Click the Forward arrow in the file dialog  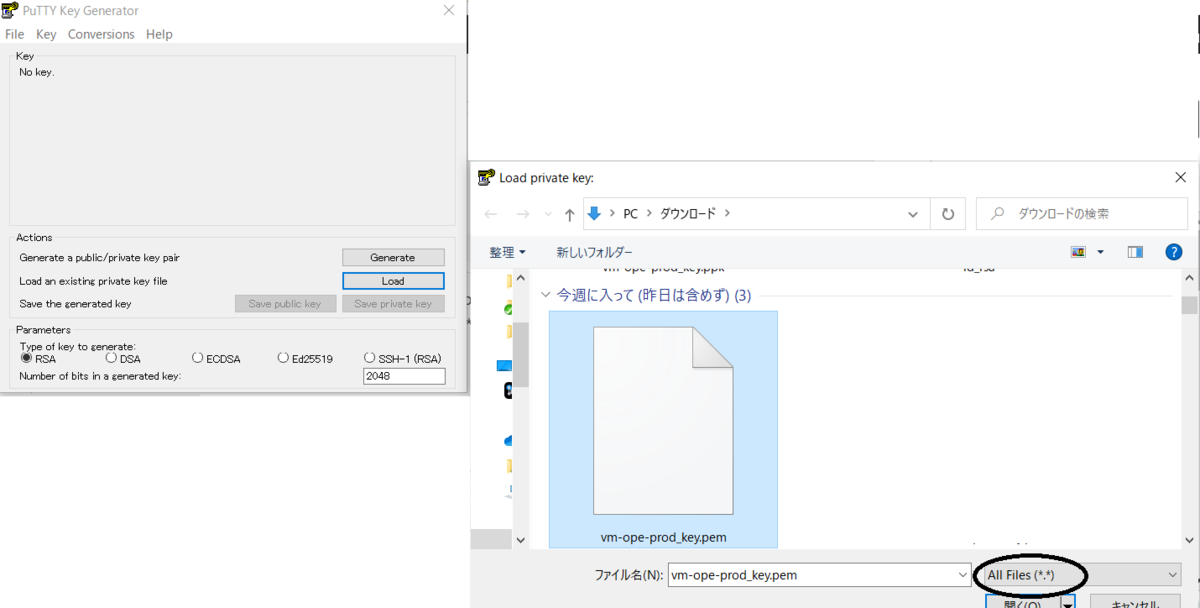tap(522, 214)
